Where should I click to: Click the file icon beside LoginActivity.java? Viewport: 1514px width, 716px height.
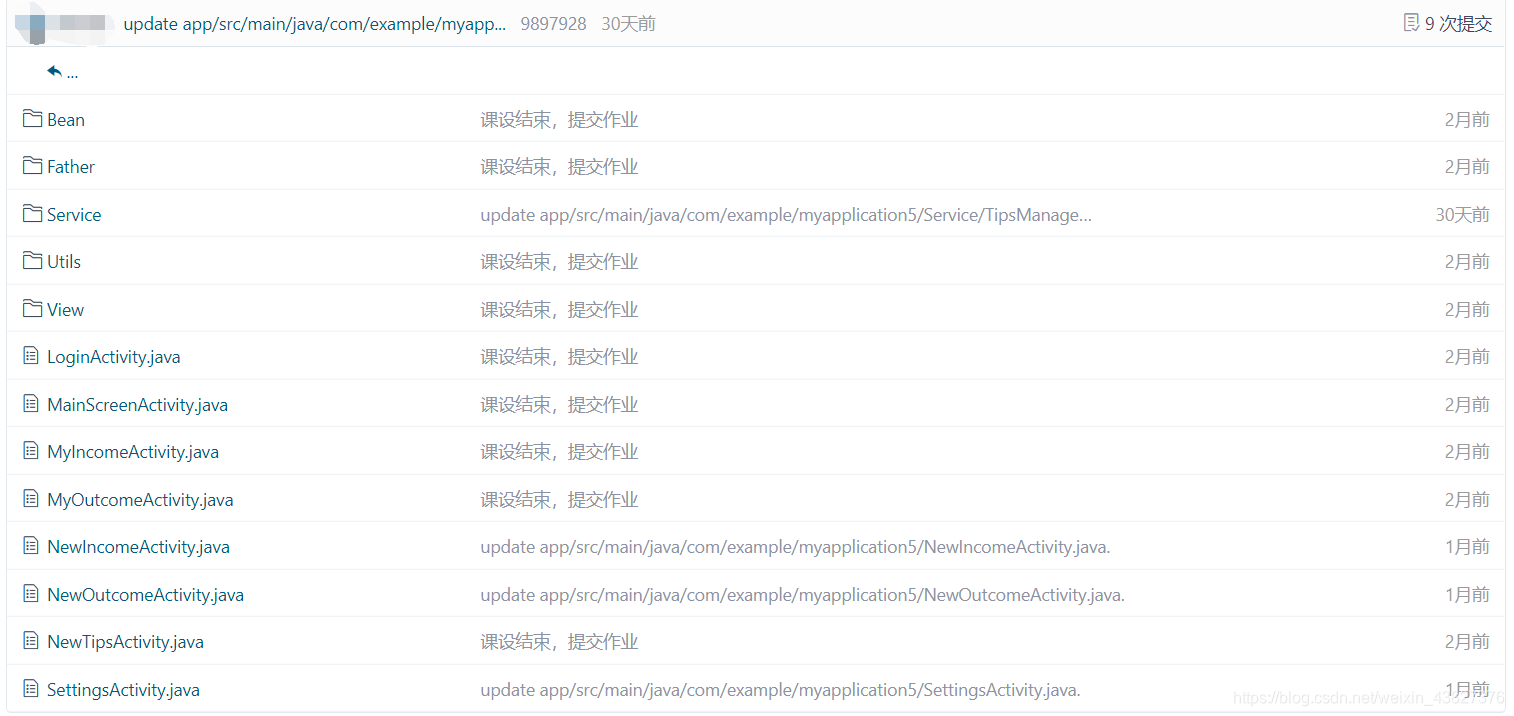tap(31, 356)
